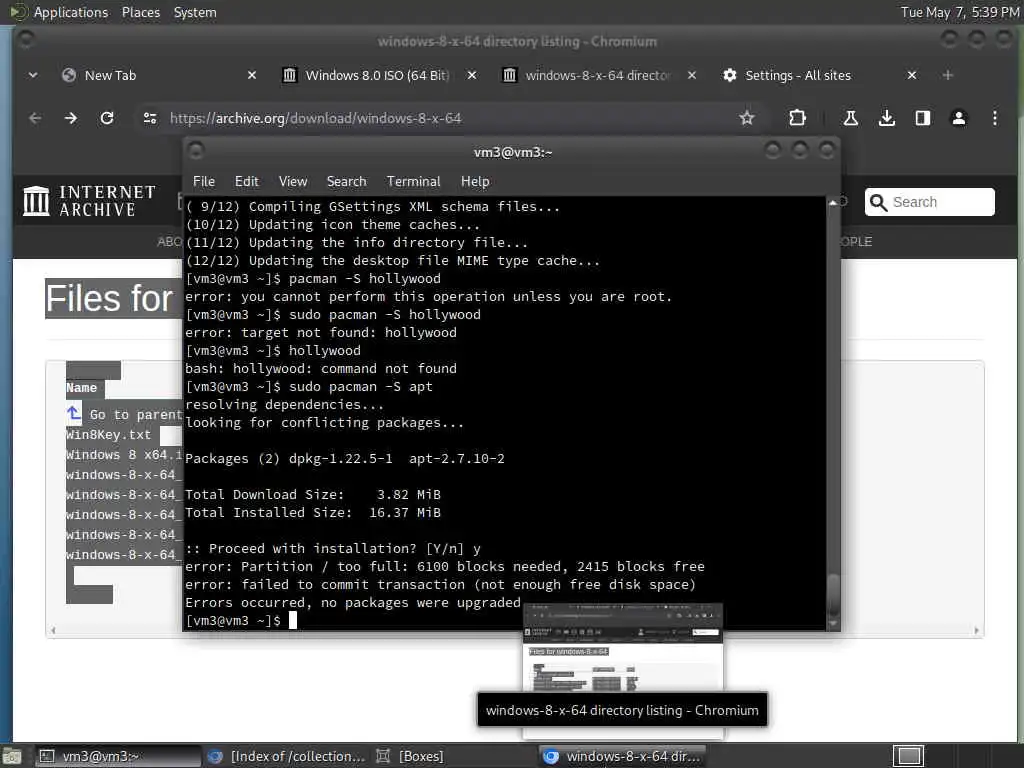Click show desktop icon in bottom panel
Viewport: 1024px width, 768px height.
pos(12,756)
